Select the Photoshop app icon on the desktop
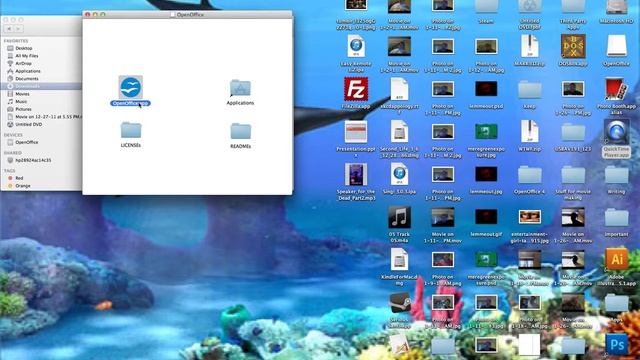The image size is (640, 360). pos(616,345)
